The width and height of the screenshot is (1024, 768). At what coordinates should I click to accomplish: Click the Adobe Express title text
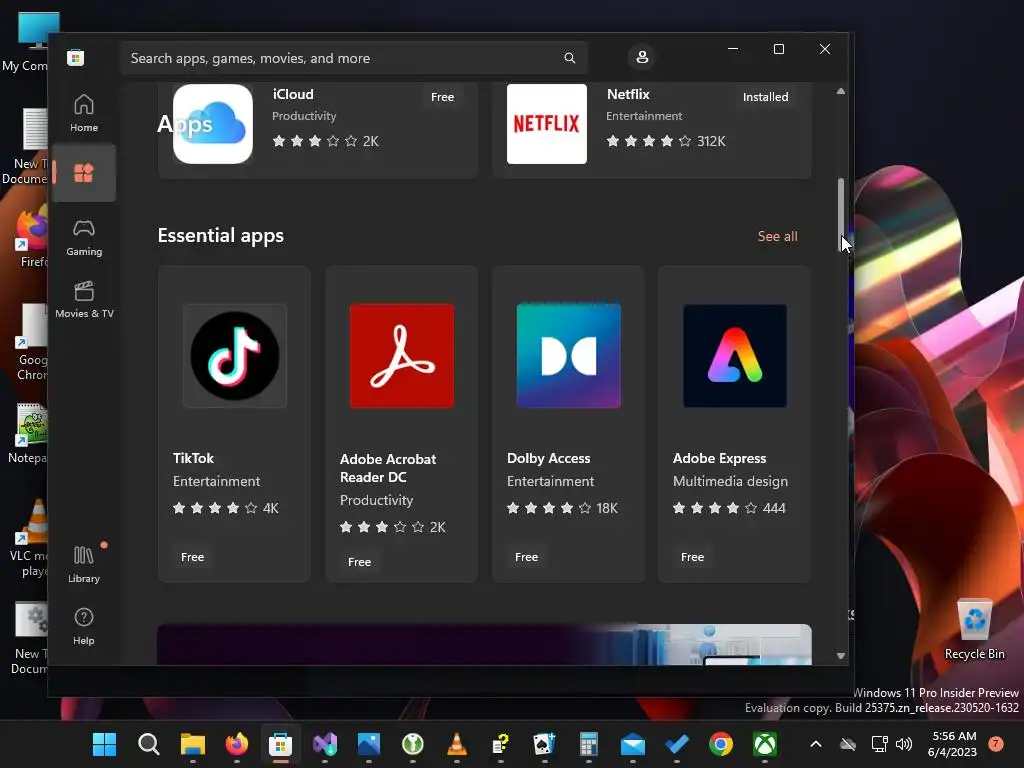720,458
